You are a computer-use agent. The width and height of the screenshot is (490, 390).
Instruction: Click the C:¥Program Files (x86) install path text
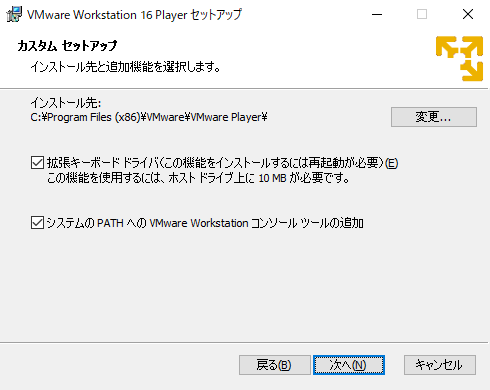[x=149, y=117]
